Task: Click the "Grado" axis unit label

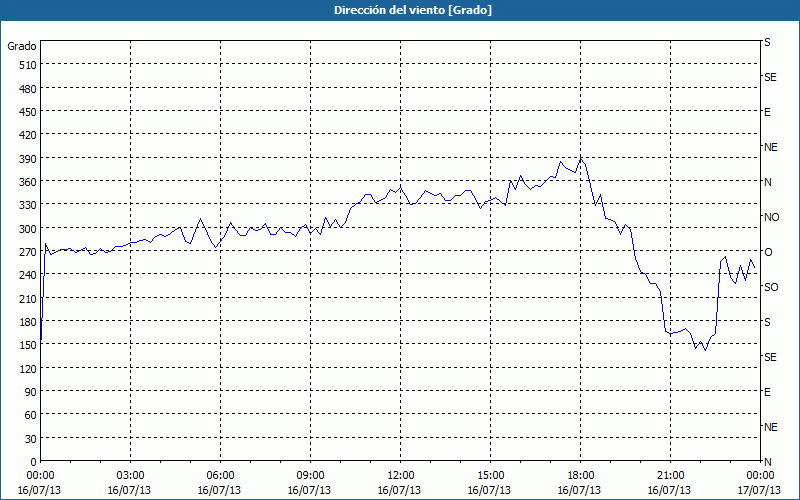Action: 22,46
